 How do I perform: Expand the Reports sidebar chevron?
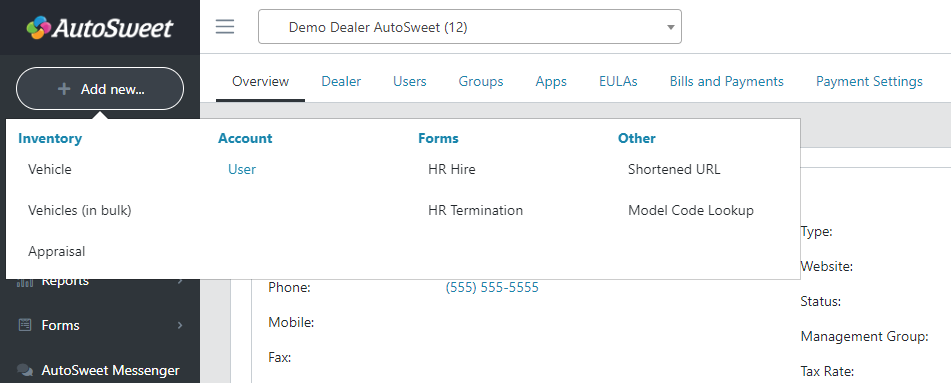pyautogui.click(x=180, y=280)
